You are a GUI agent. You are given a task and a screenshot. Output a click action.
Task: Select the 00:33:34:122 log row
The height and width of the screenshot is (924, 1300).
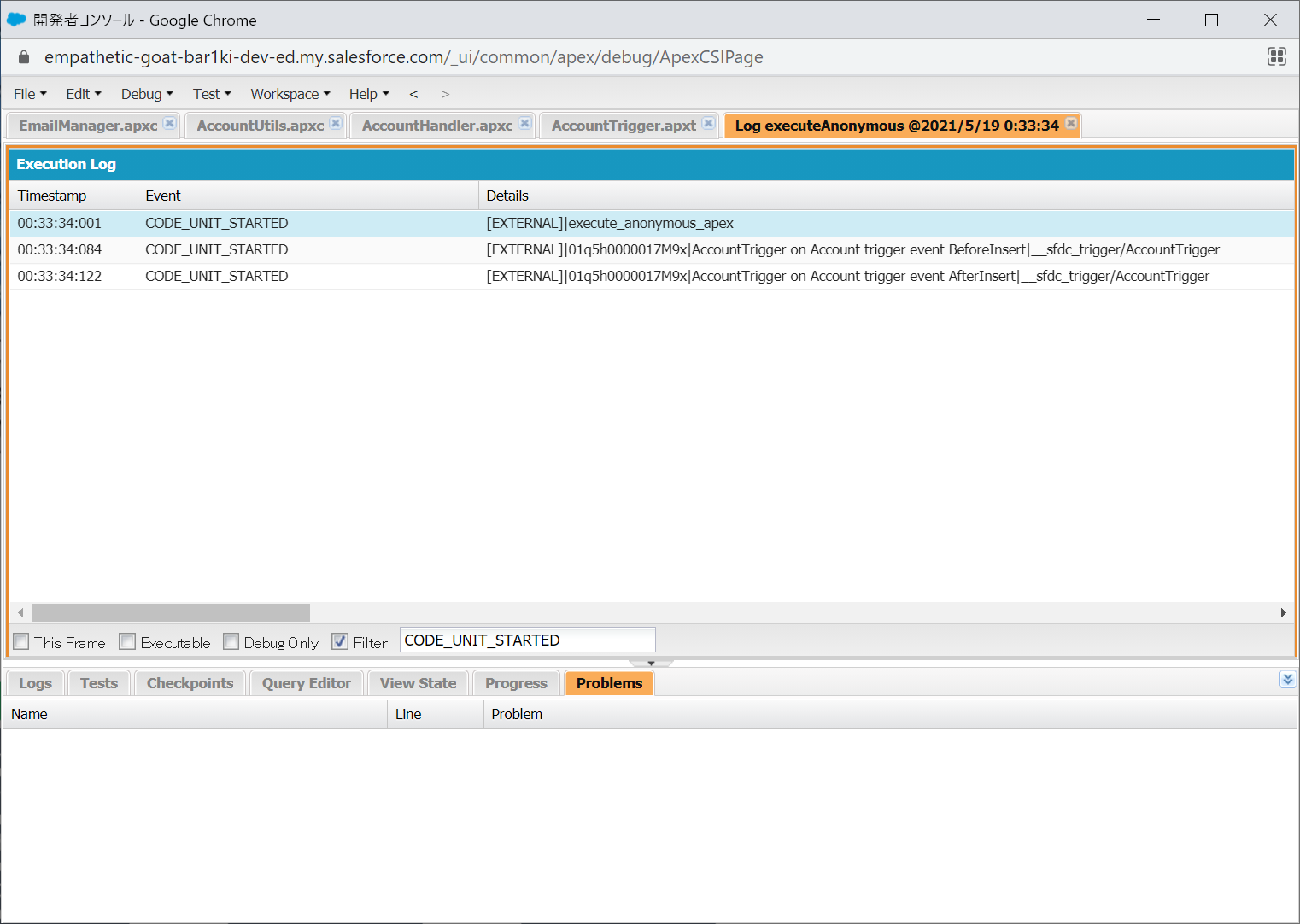tap(652, 277)
